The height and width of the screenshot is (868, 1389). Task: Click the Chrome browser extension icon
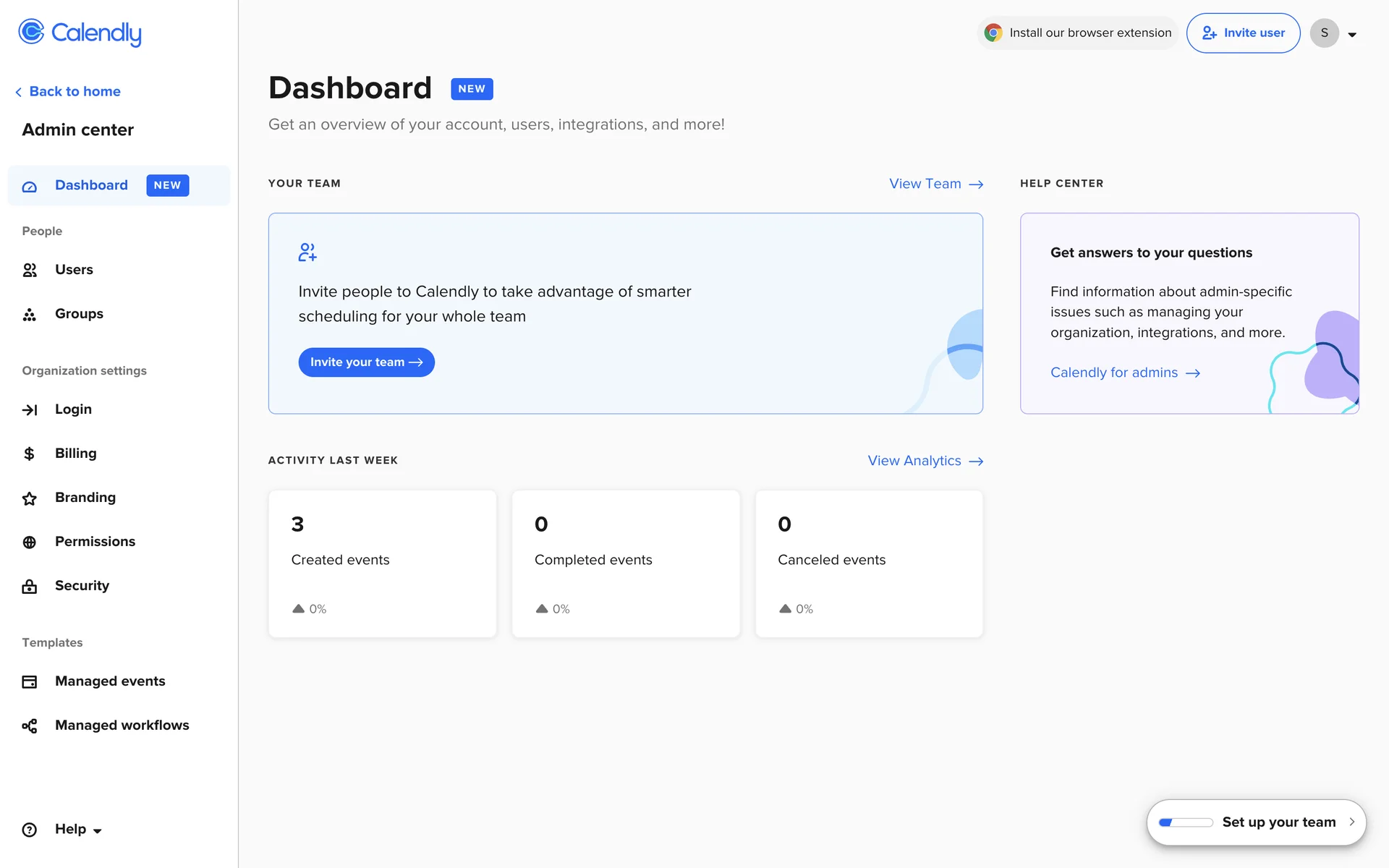[x=993, y=33]
